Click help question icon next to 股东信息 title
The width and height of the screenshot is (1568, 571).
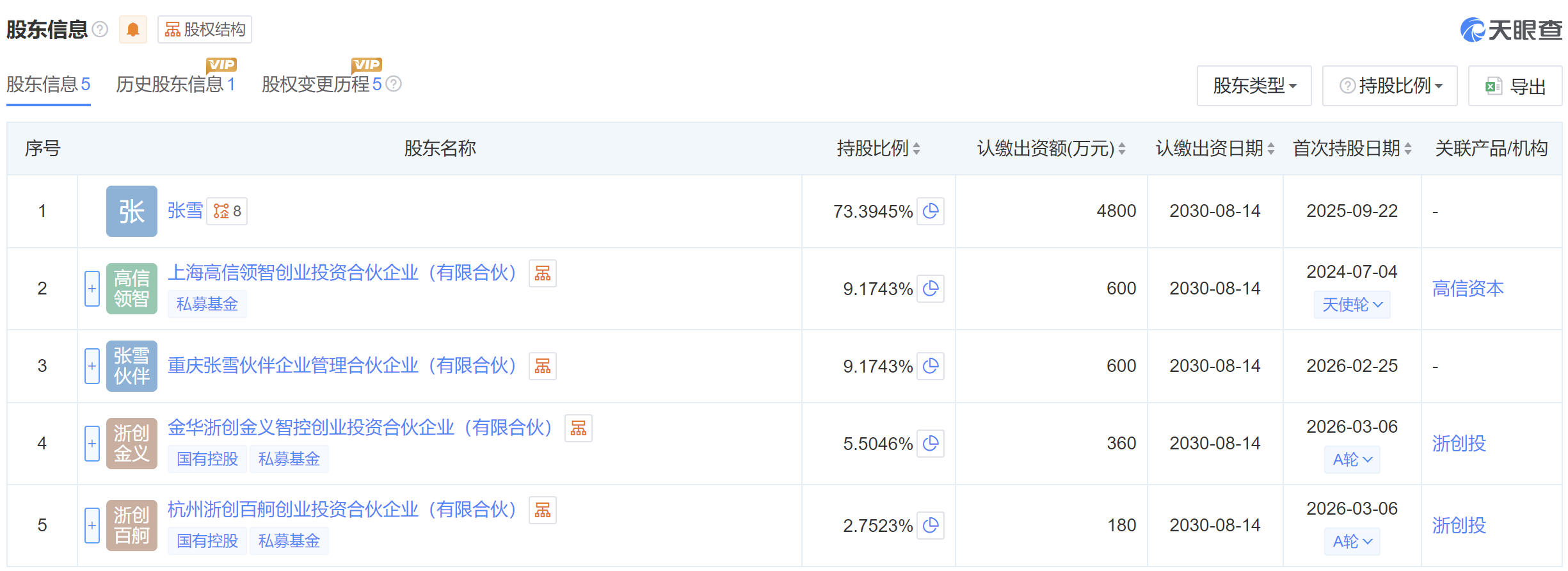(100, 29)
